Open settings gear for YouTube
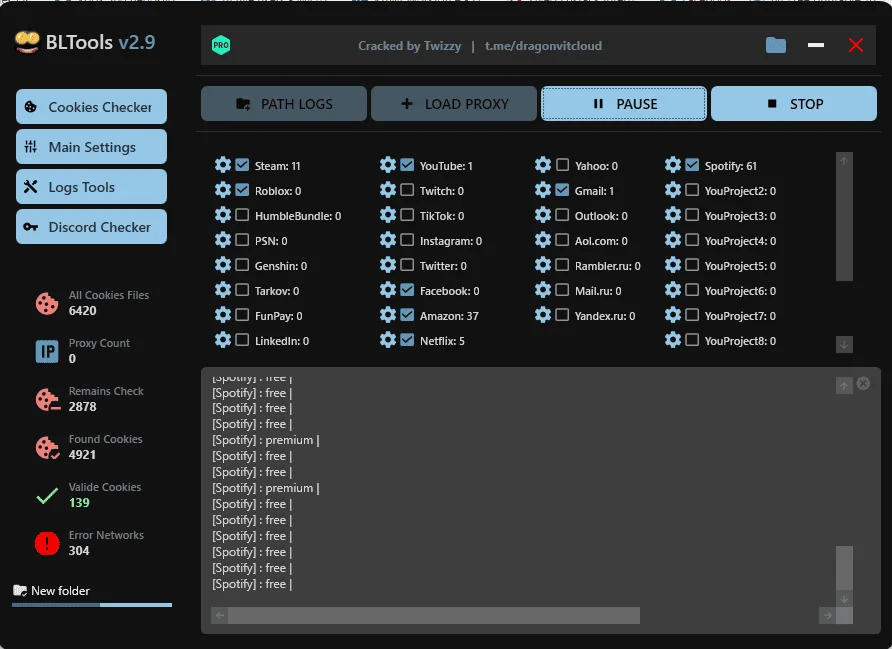 (388, 165)
